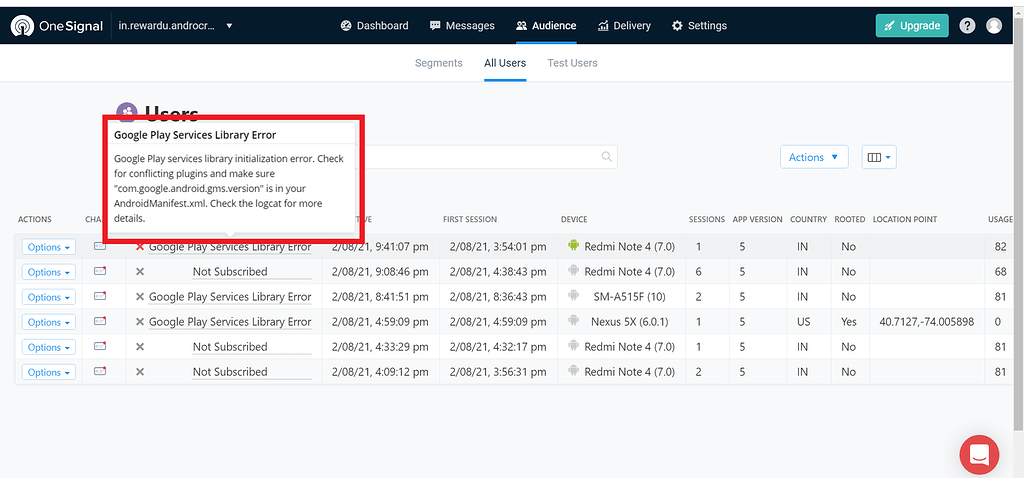The width and height of the screenshot is (1024, 478).
Task: Click Not Subscribed in the 4:09:12 pm row
Action: pos(230,372)
